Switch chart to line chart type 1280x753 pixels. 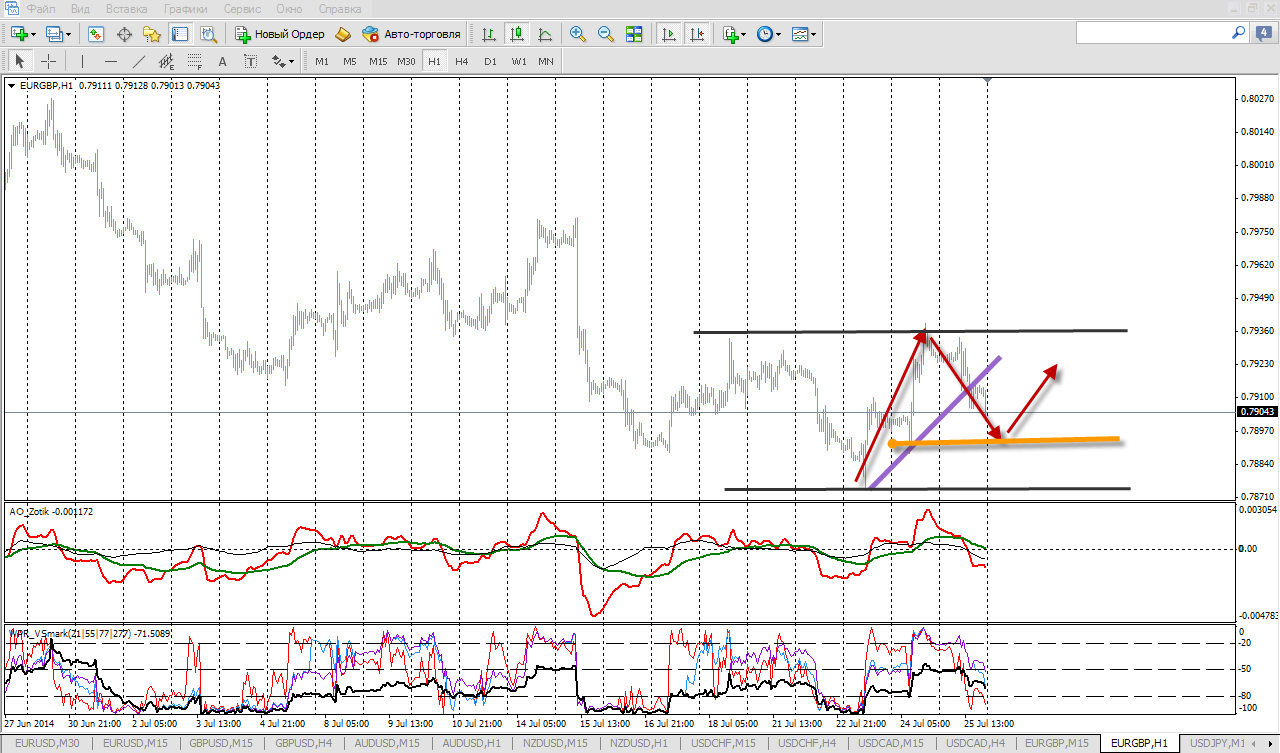point(545,34)
